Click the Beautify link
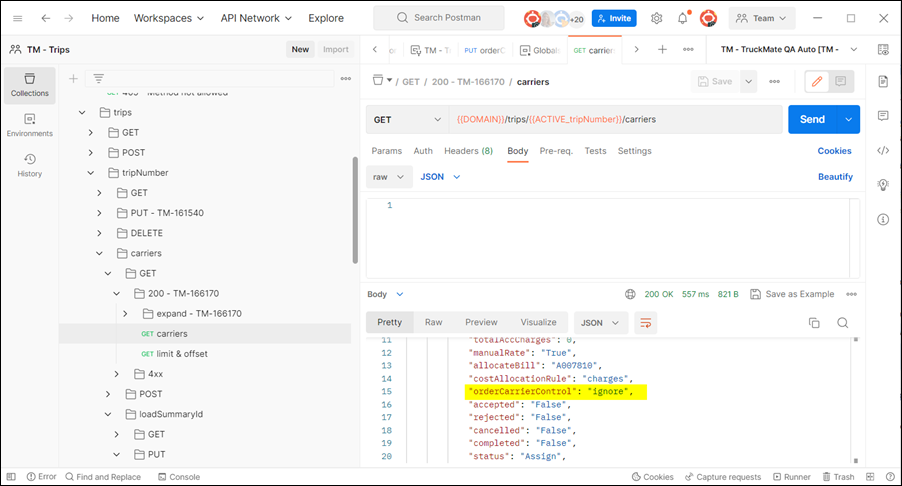The image size is (902, 486). coord(835,177)
